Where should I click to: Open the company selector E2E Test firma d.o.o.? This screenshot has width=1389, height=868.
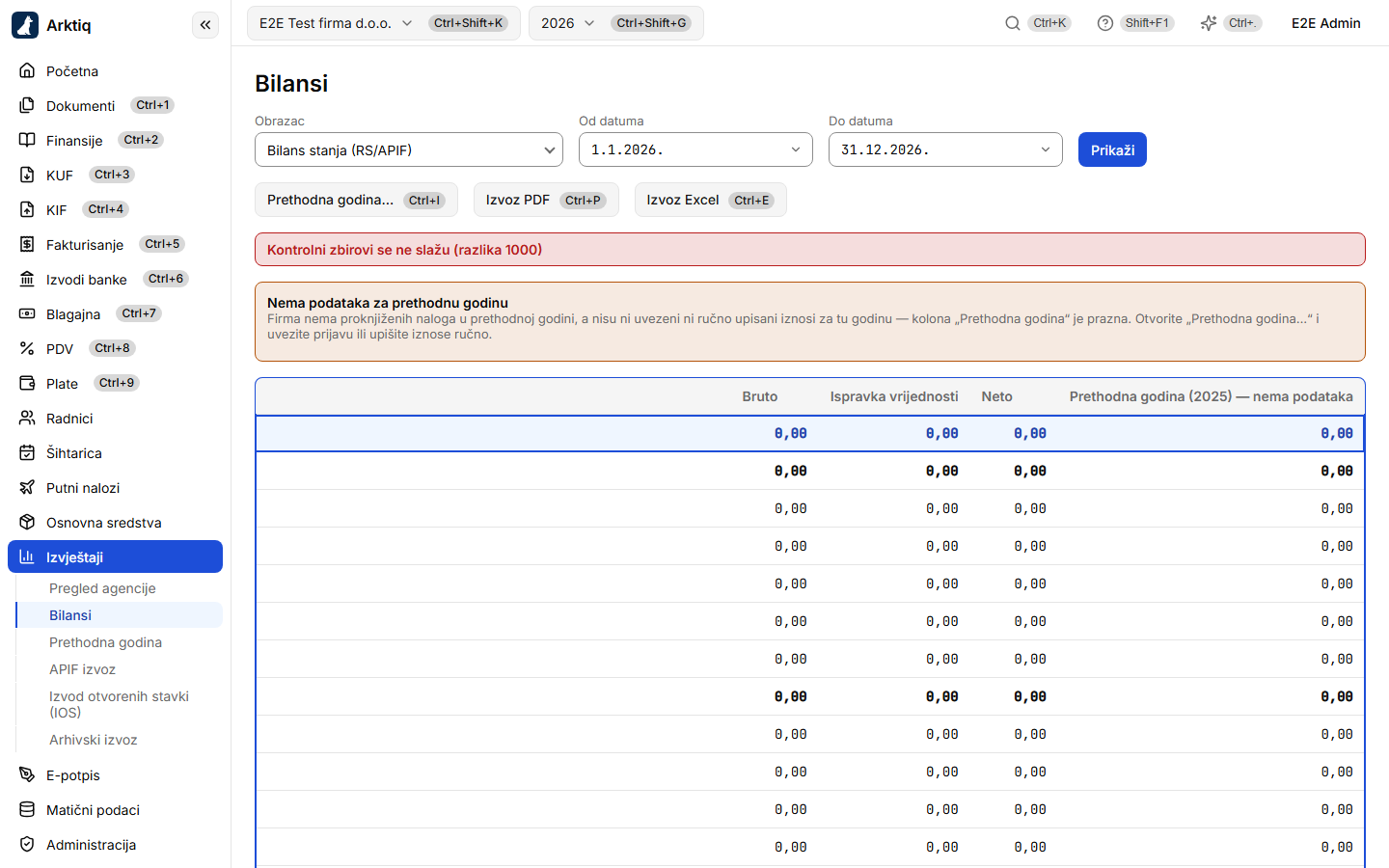pos(383,23)
